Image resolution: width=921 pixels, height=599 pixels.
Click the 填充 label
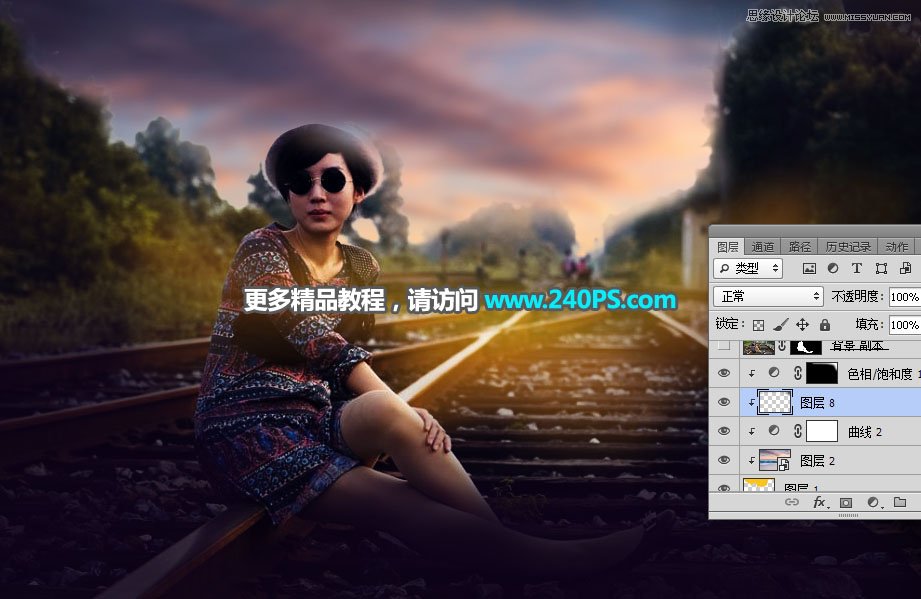(x=870, y=324)
